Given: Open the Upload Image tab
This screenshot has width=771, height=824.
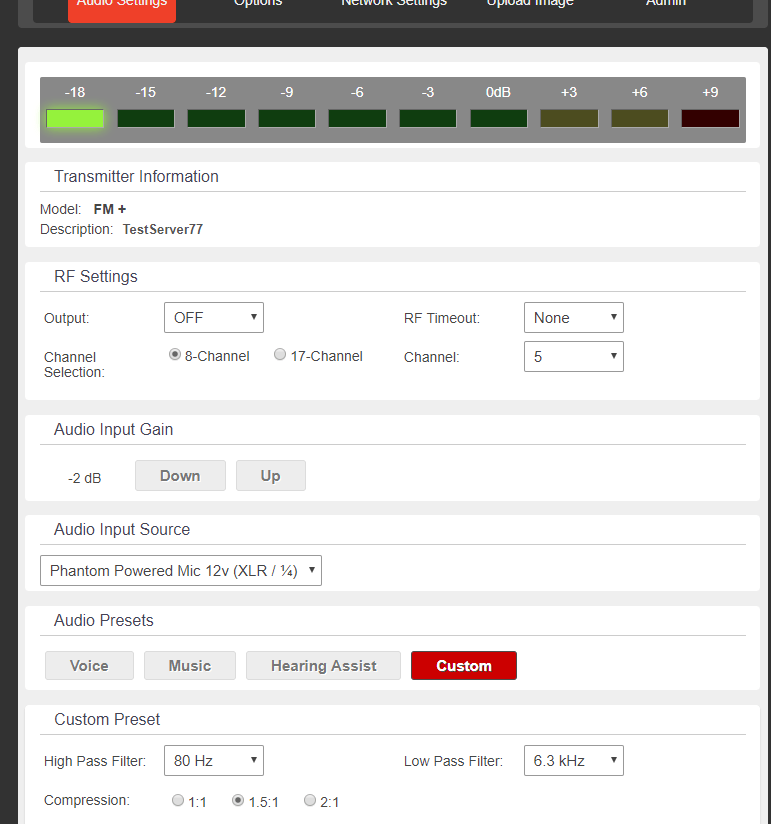Looking at the screenshot, I should coord(530,4).
